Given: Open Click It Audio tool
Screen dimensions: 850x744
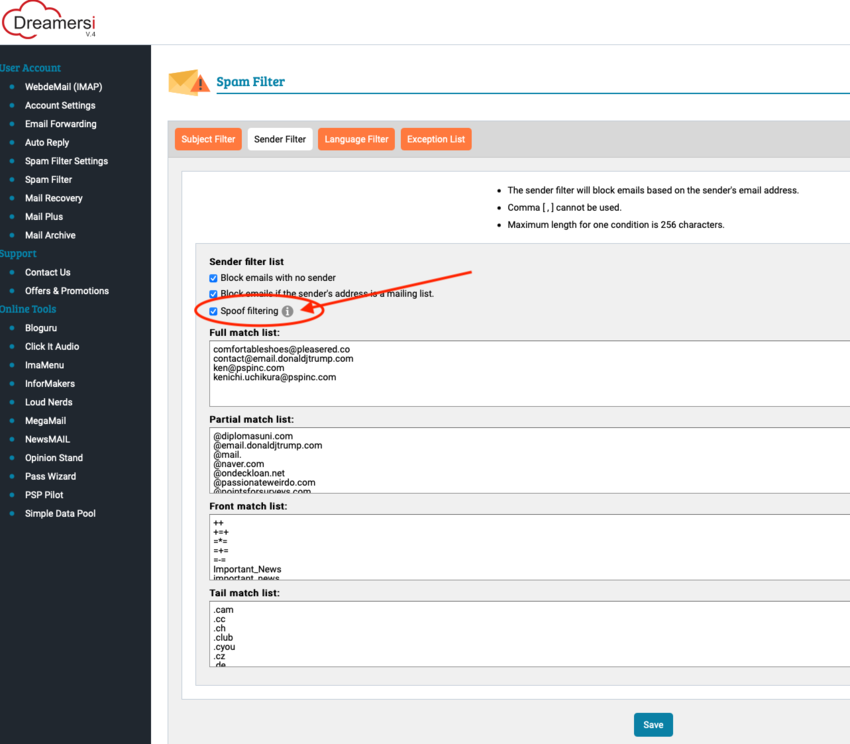Looking at the screenshot, I should pyautogui.click(x=52, y=347).
